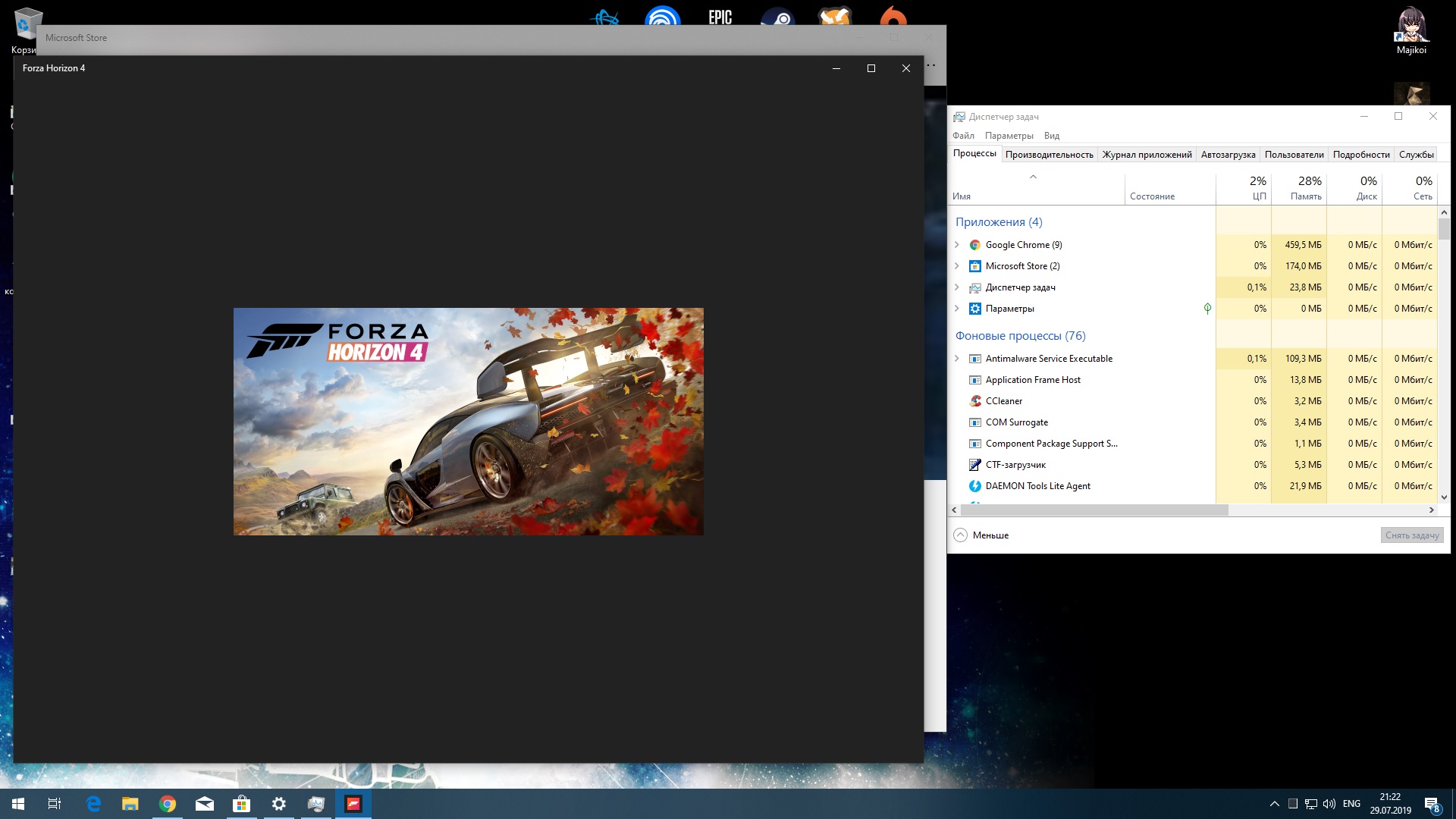1456x819 pixels.
Task: Switch to the Подробности tab
Action: pyautogui.click(x=1361, y=155)
